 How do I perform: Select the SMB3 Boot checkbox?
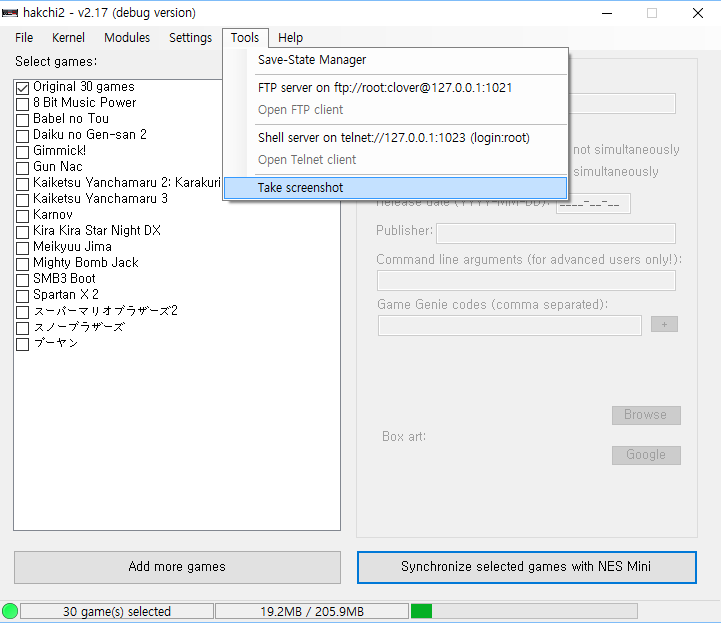tap(23, 279)
